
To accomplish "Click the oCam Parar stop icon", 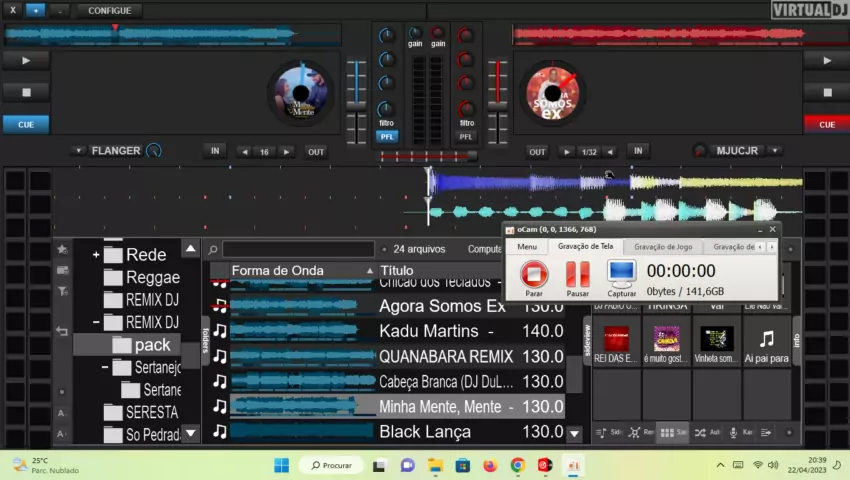I will tap(534, 274).
